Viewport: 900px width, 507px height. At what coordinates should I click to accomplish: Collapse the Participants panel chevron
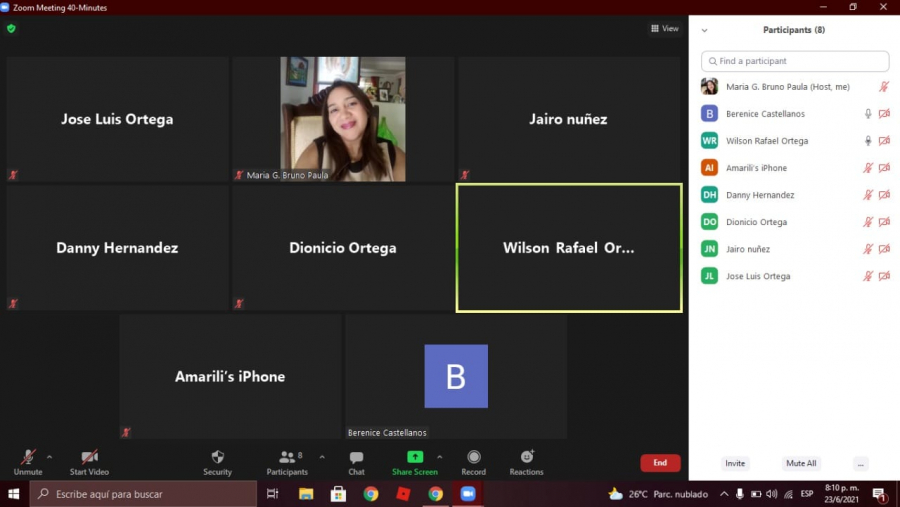[704, 30]
